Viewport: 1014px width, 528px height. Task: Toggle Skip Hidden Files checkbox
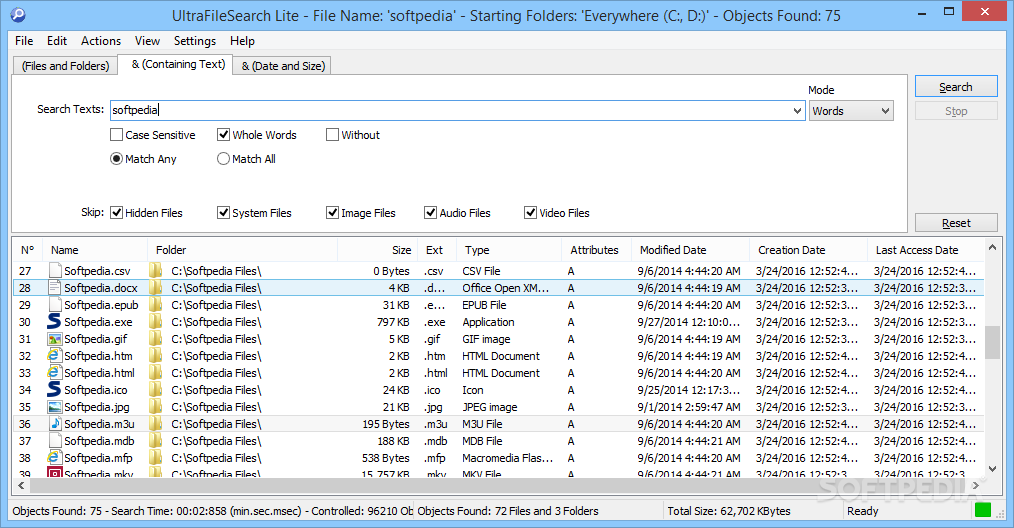116,212
